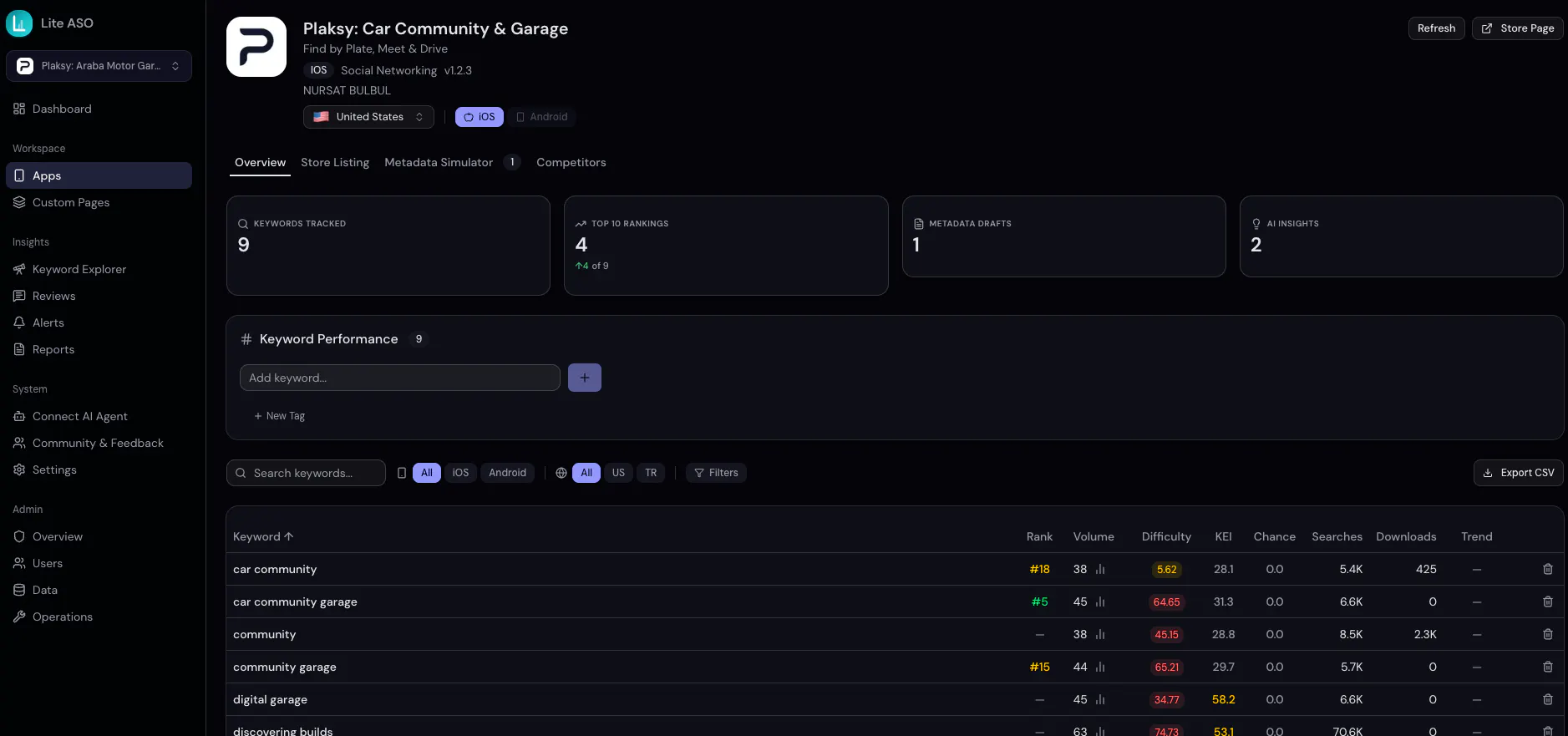Click the Operations wrench icon
Image resolution: width=1568 pixels, height=736 pixels.
click(19, 617)
